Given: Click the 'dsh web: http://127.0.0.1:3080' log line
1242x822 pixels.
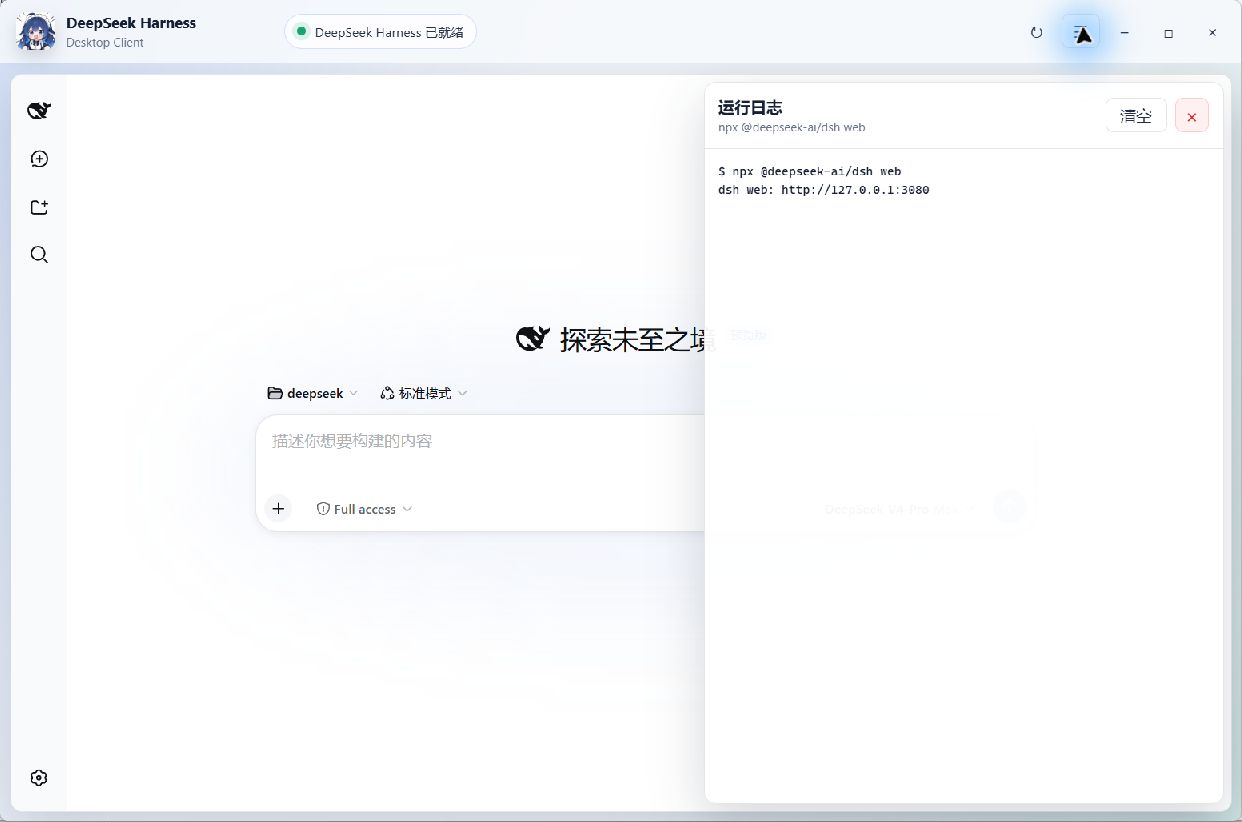Looking at the screenshot, I should [x=824, y=190].
